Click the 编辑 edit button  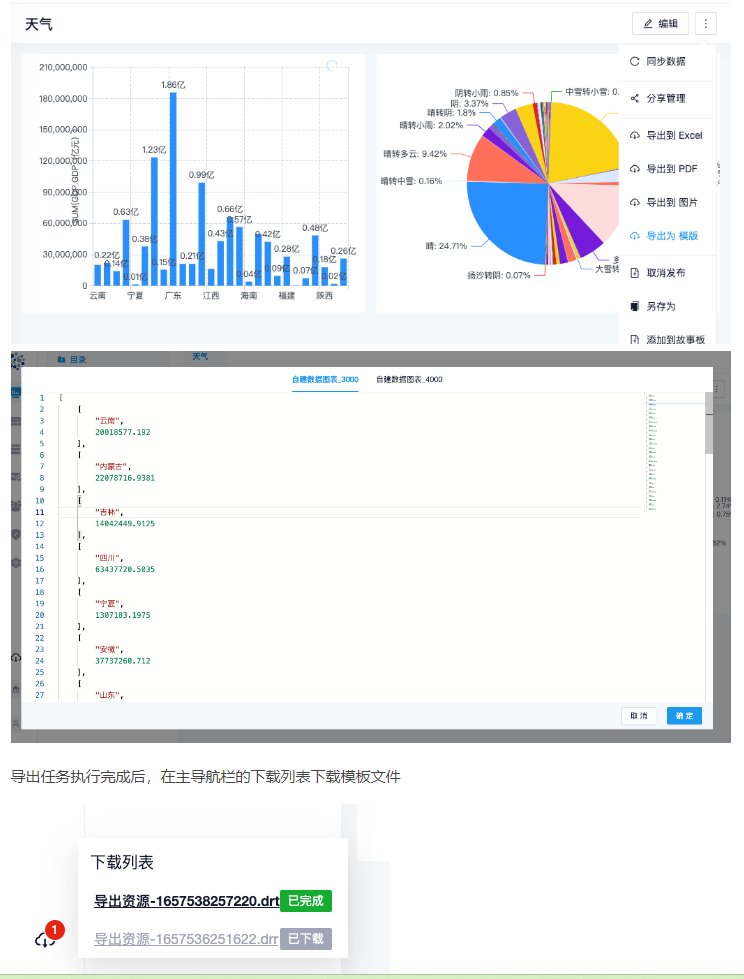point(660,24)
